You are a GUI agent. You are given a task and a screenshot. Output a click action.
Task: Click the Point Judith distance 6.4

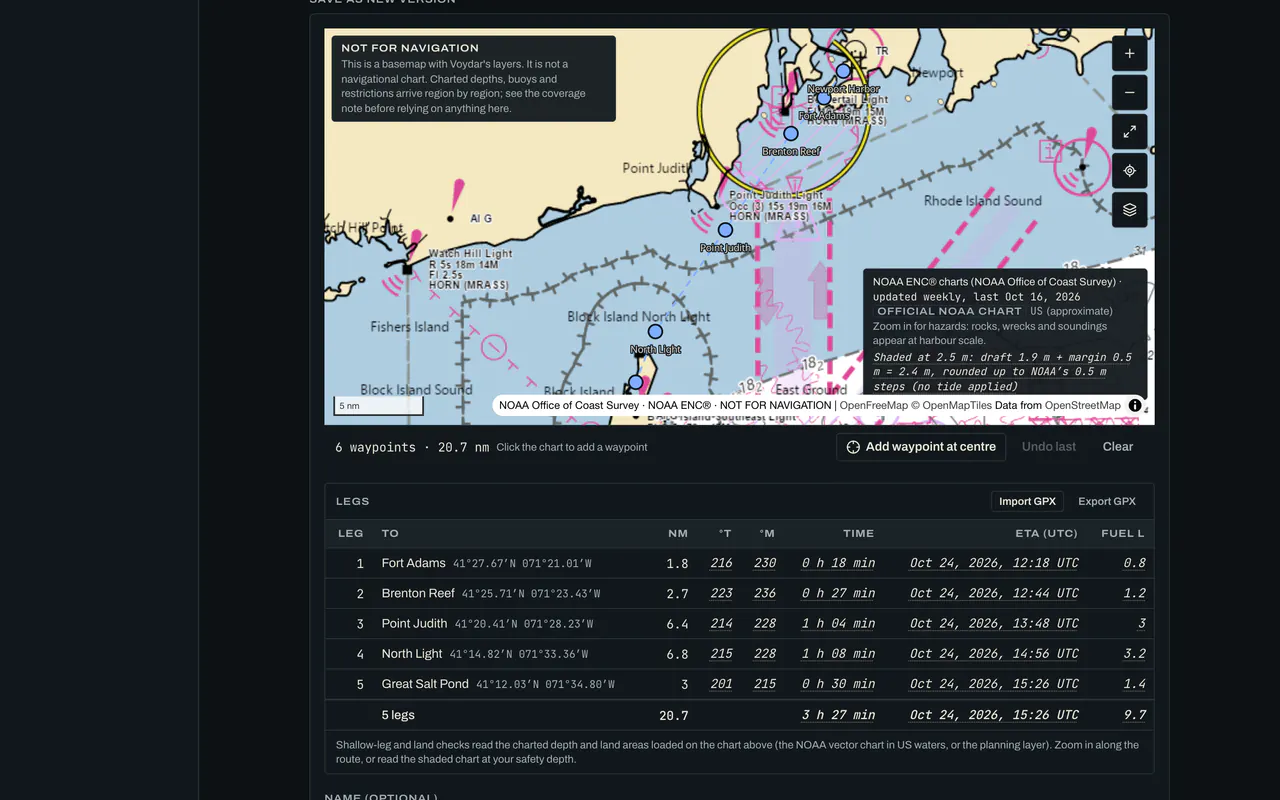(x=677, y=624)
